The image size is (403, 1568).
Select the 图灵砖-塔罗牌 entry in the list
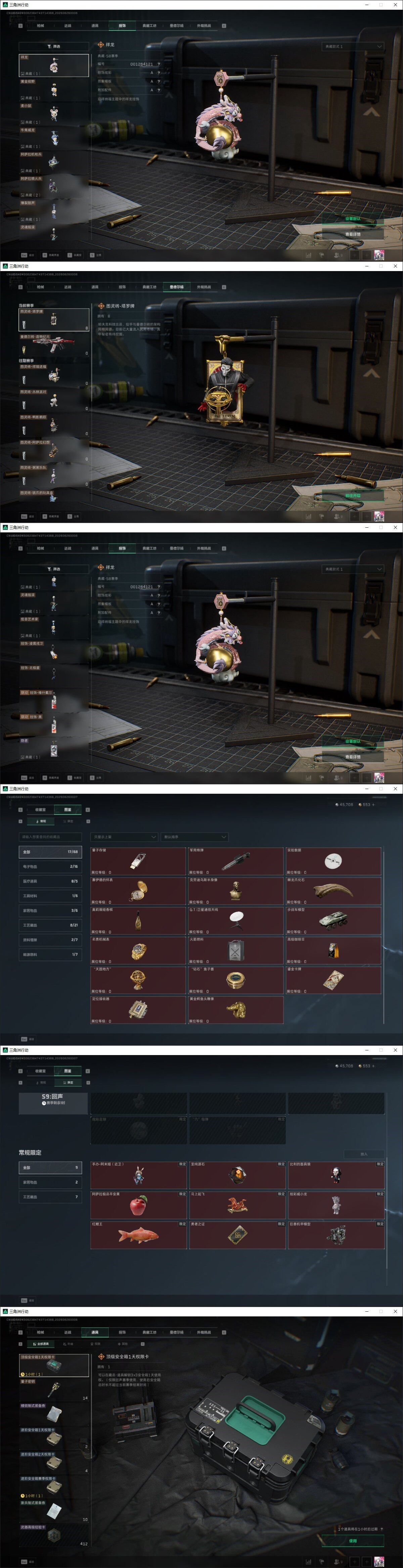tap(54, 318)
